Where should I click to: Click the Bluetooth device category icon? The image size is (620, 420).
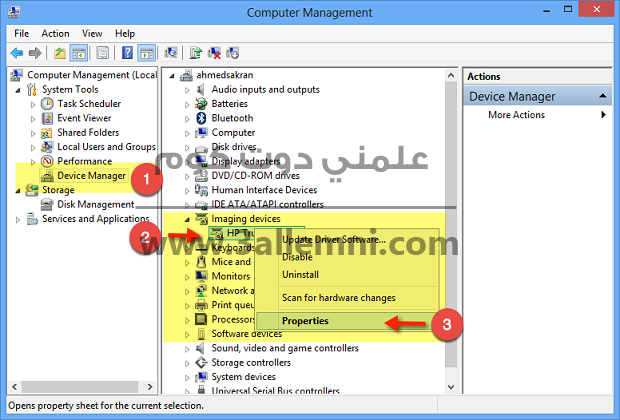coord(201,118)
